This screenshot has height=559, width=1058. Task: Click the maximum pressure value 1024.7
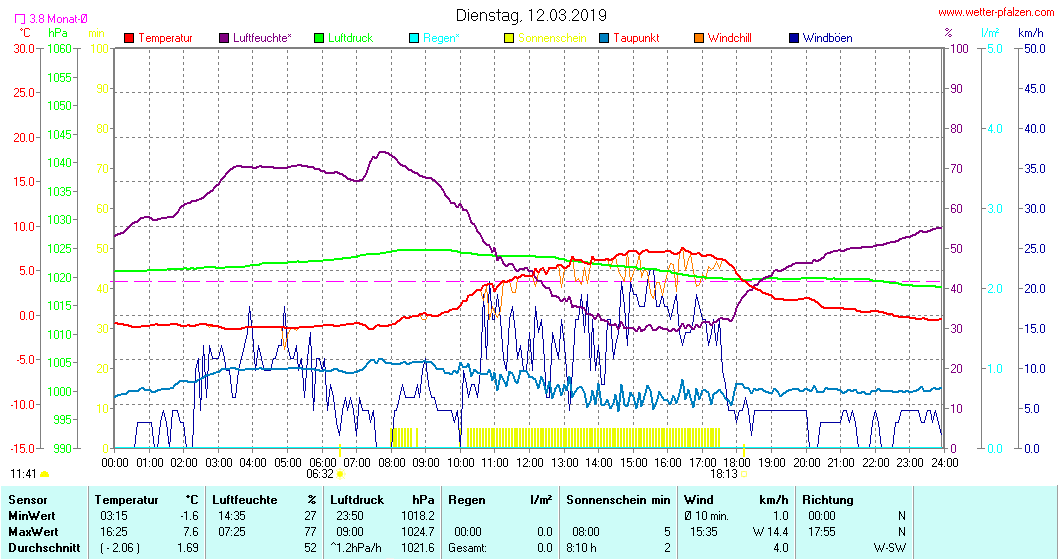tap(418, 532)
